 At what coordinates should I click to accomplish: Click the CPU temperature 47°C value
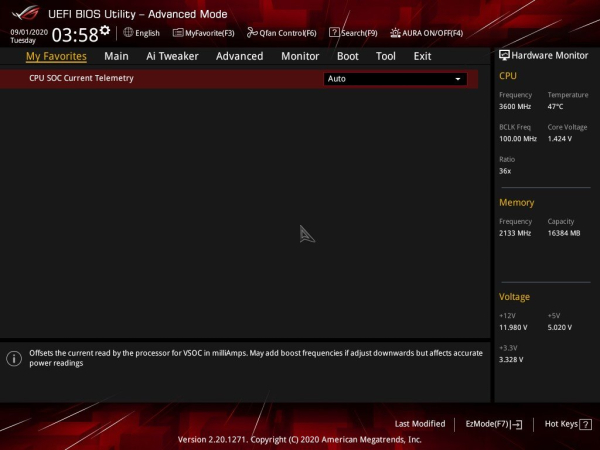555,106
